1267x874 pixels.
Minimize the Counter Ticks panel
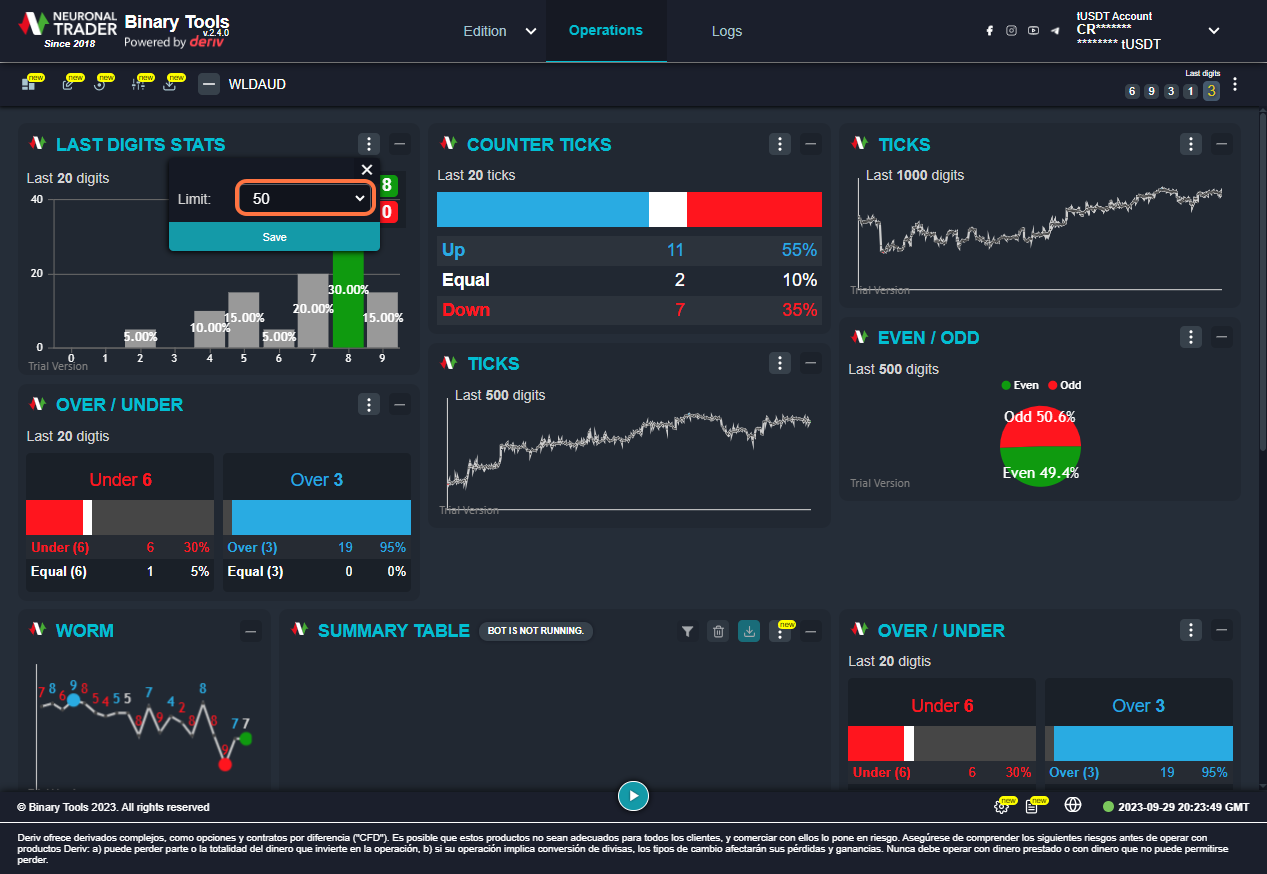click(811, 144)
